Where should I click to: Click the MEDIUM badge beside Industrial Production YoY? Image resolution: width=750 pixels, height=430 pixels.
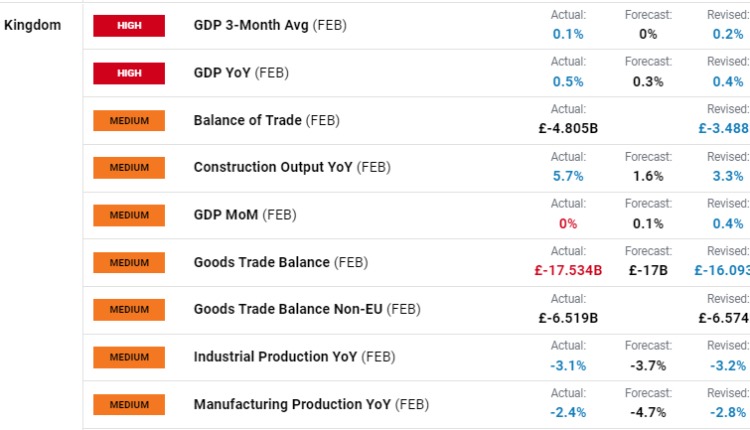click(x=129, y=357)
